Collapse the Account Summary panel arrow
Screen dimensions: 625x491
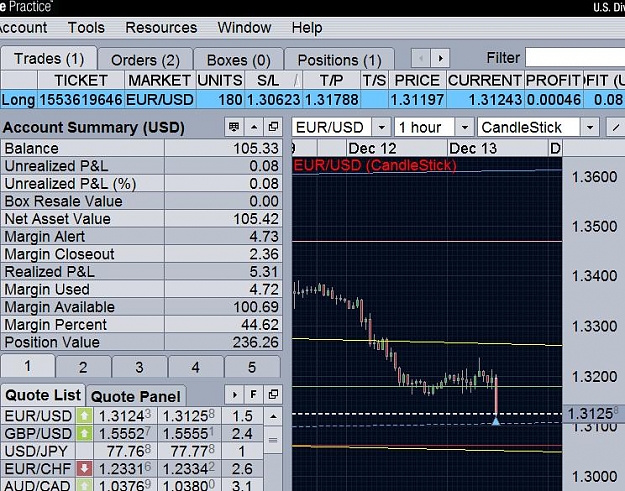pyautogui.click(x=254, y=127)
